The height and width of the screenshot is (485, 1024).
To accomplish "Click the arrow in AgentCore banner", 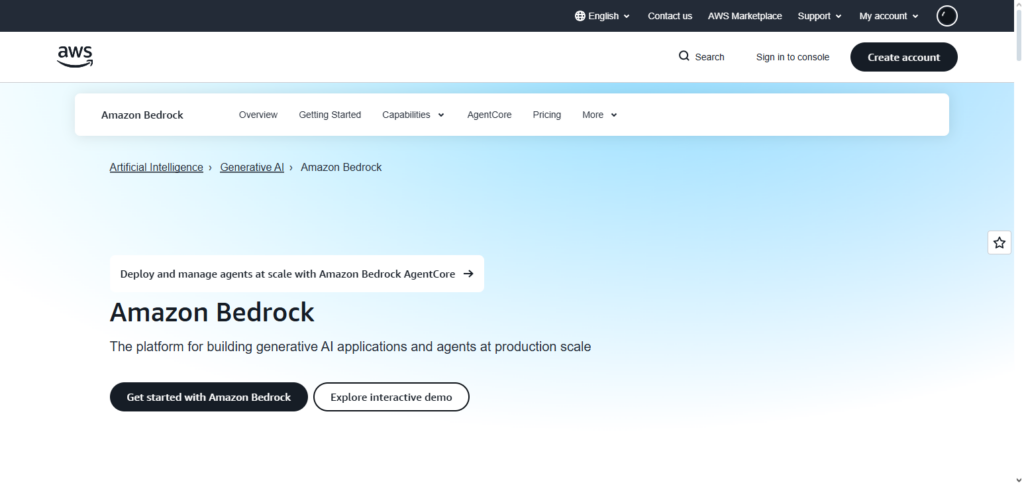I will point(468,274).
